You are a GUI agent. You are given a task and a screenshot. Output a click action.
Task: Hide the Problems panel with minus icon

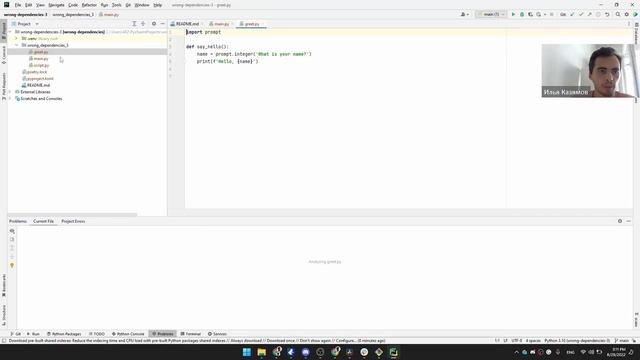(x=629, y=221)
